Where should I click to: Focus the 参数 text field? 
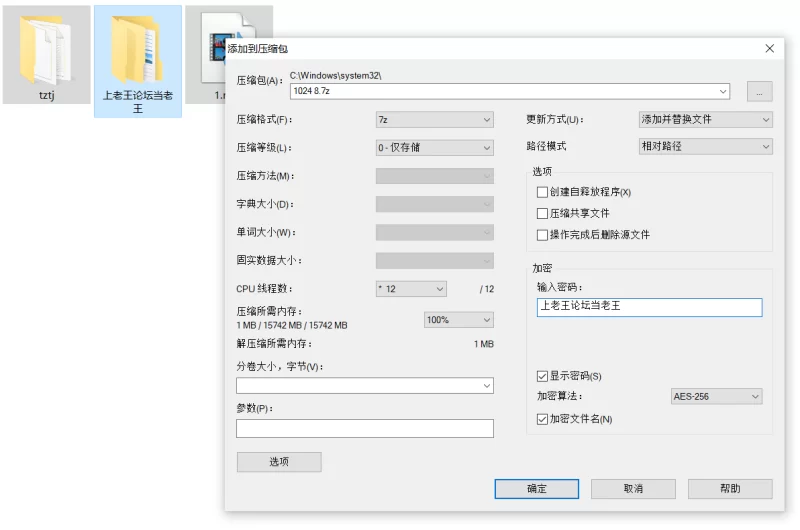(365, 428)
